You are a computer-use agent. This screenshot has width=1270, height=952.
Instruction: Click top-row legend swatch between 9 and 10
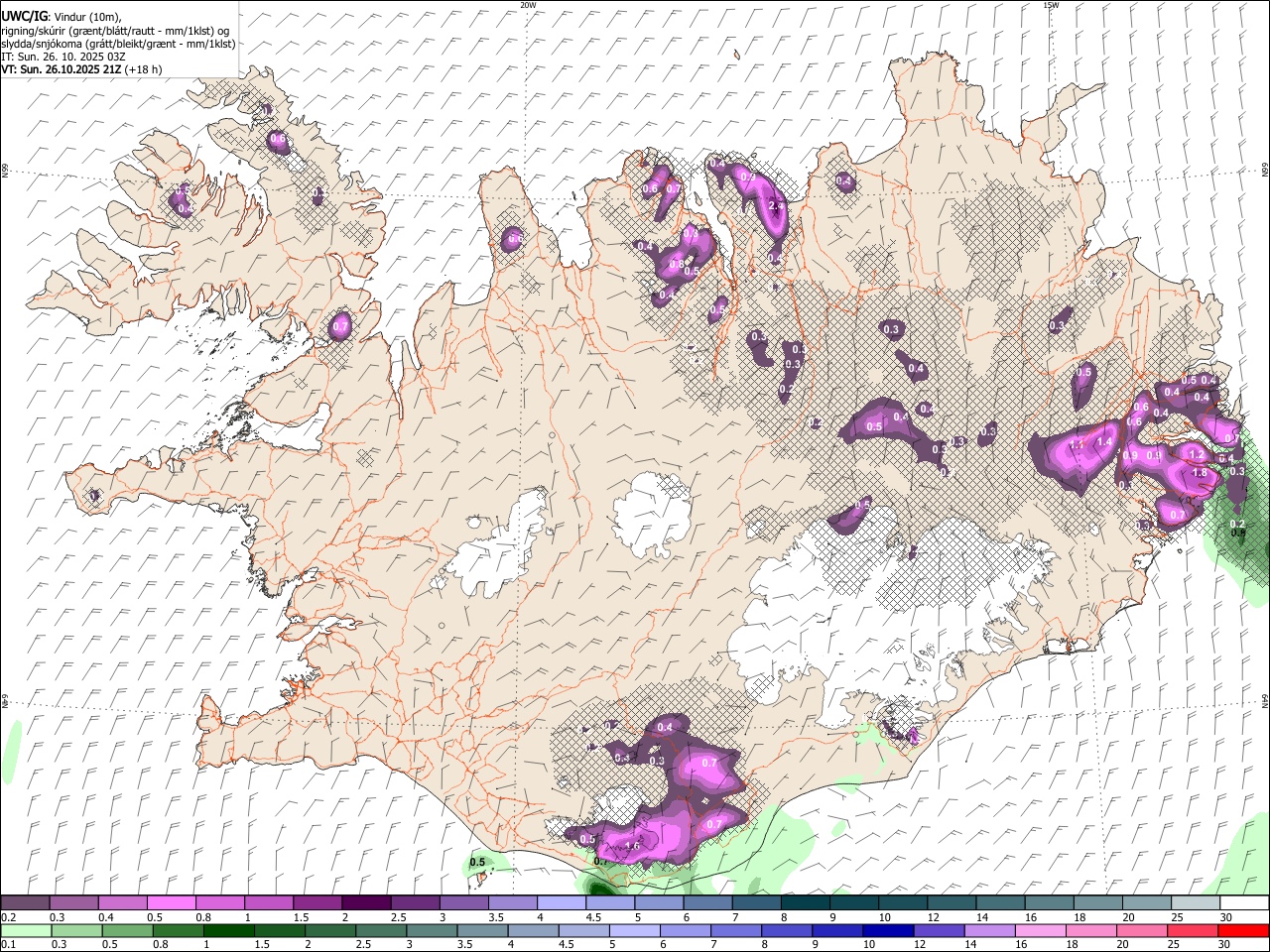(853, 903)
